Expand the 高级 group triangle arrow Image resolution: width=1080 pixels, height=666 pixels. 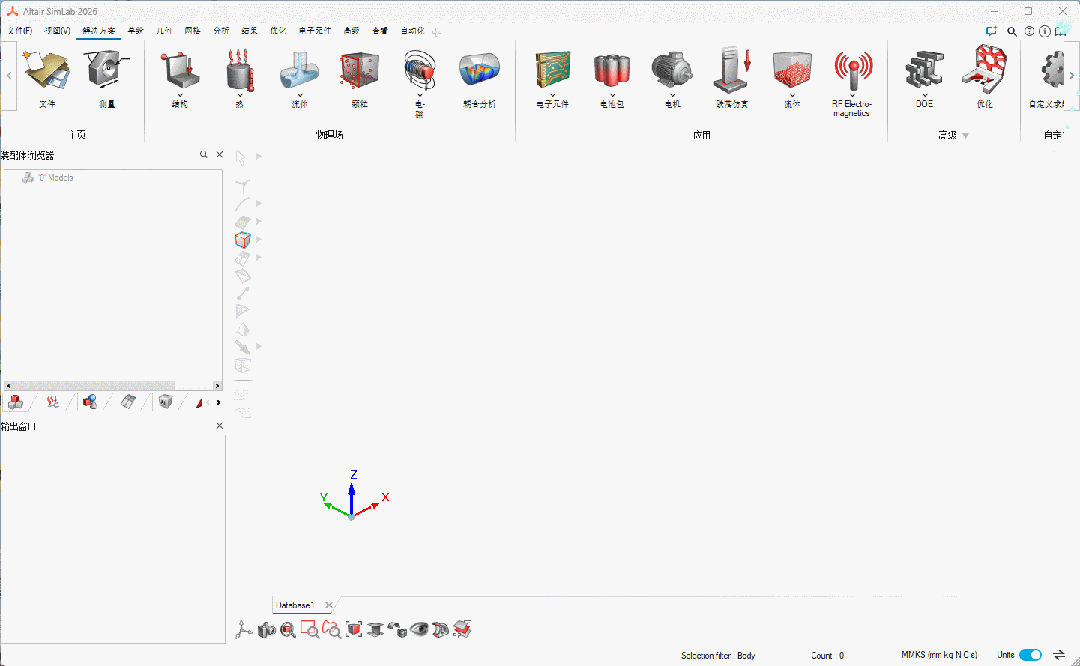(966, 136)
